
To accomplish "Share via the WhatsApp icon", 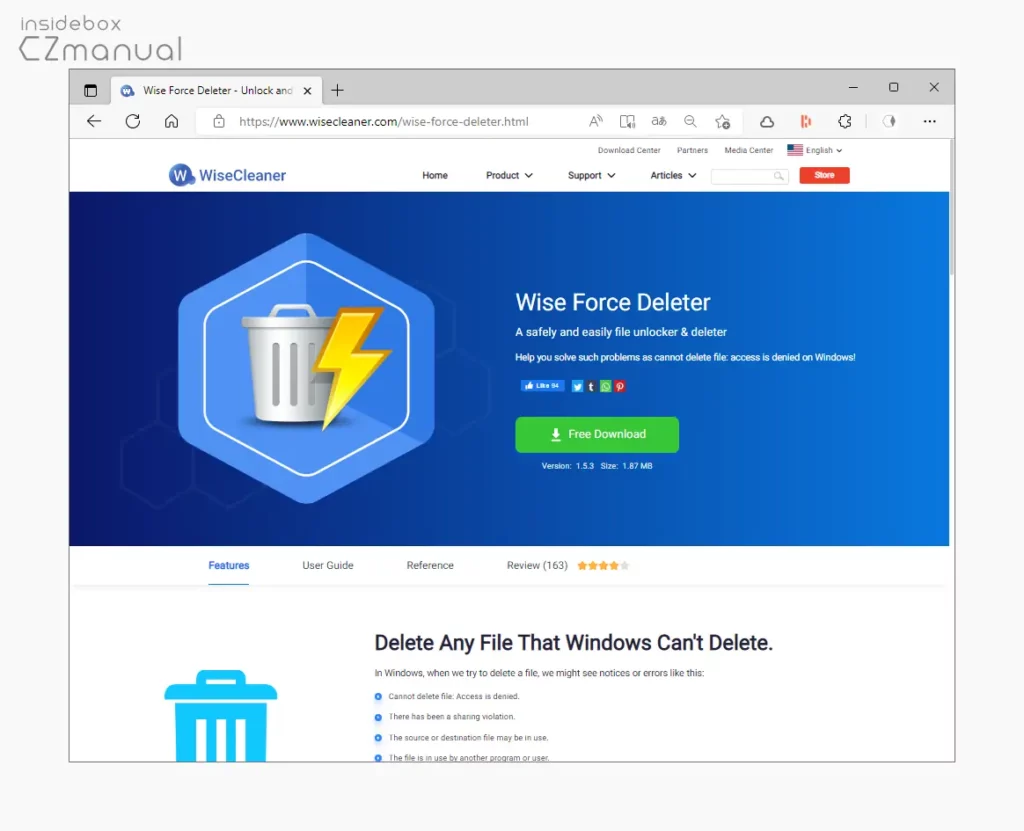I will tap(605, 386).
